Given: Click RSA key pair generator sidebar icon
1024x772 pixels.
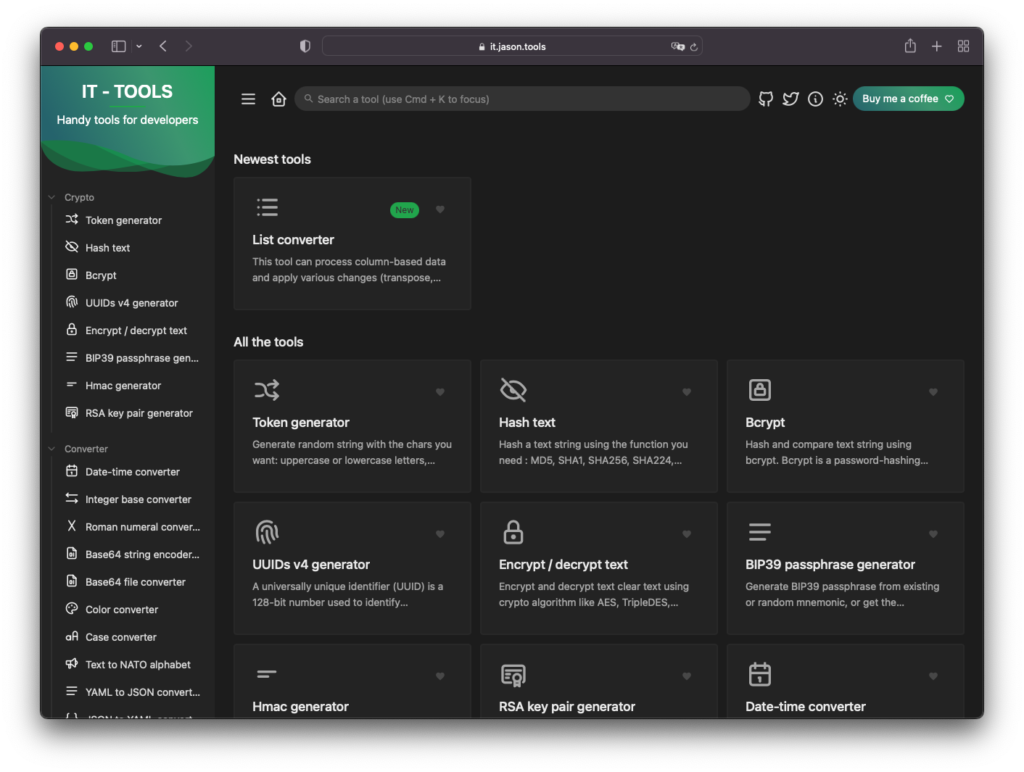Looking at the screenshot, I should (x=72, y=412).
